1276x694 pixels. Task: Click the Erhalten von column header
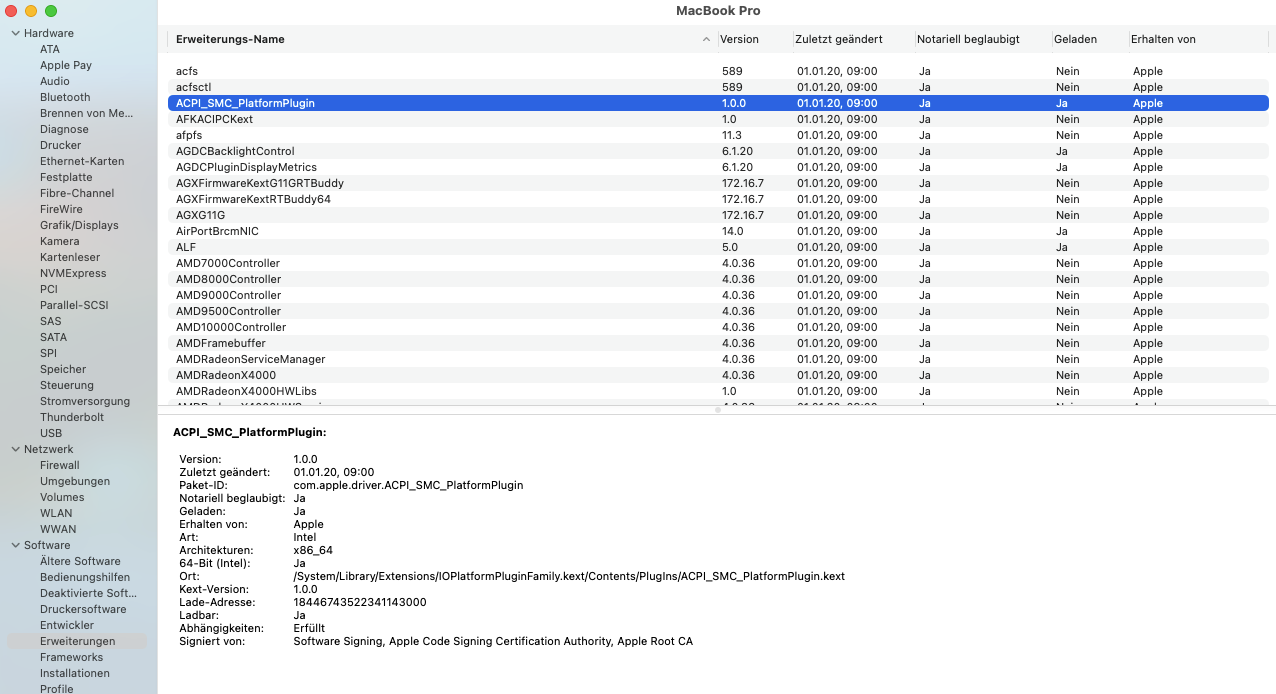coord(1163,40)
